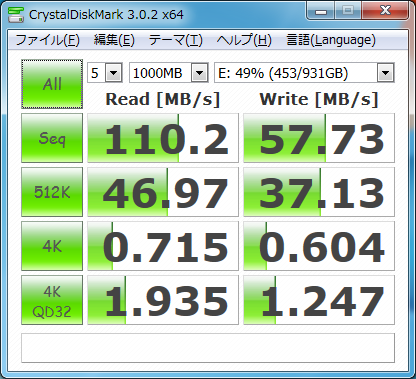Close the CrystalDiskMark window
Viewport: 416px width, 379px height.
pos(385,11)
